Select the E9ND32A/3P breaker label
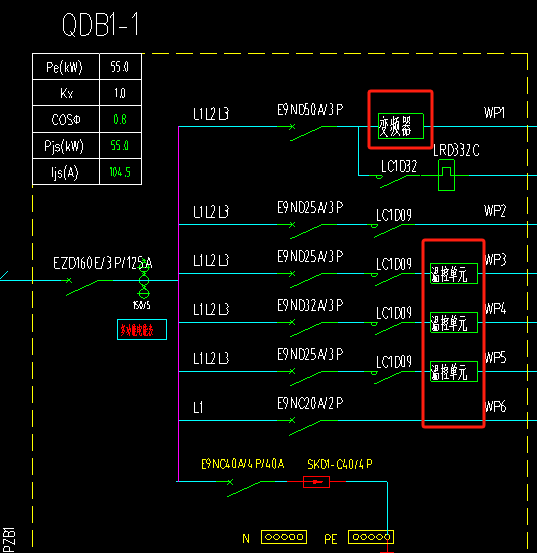 coord(310,305)
